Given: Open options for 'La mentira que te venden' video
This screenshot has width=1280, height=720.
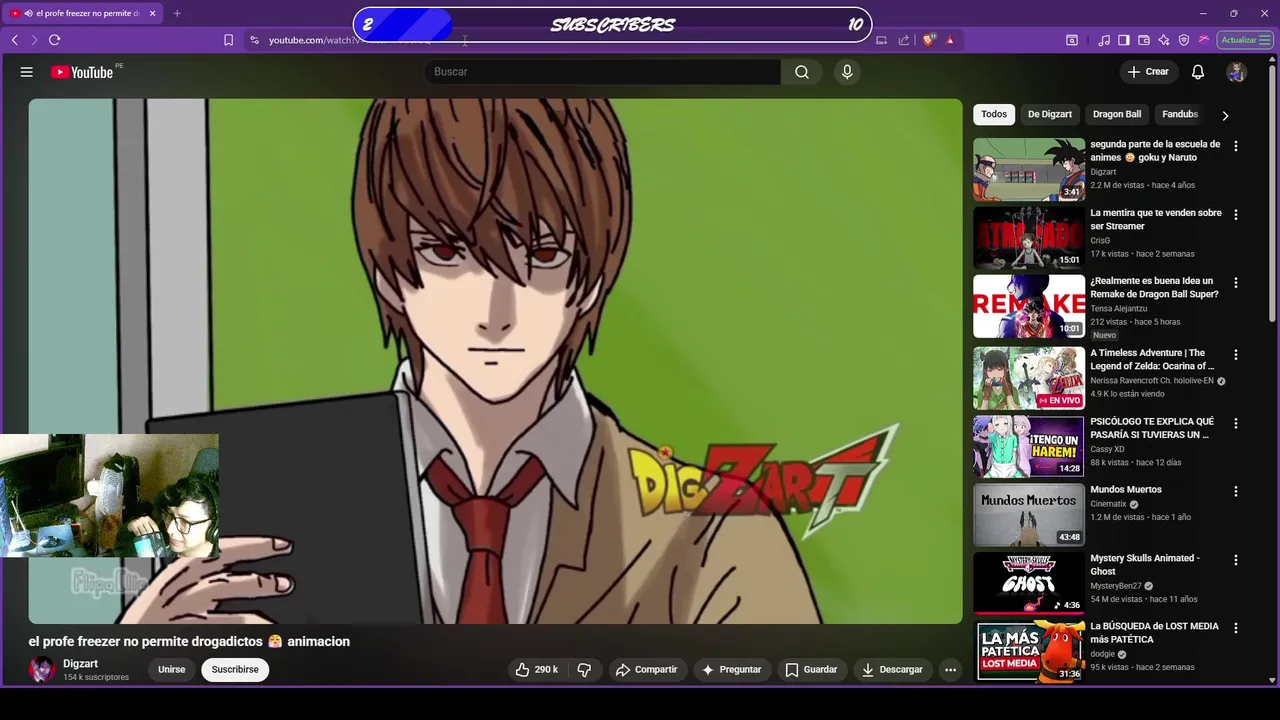Looking at the screenshot, I should pos(1236,215).
